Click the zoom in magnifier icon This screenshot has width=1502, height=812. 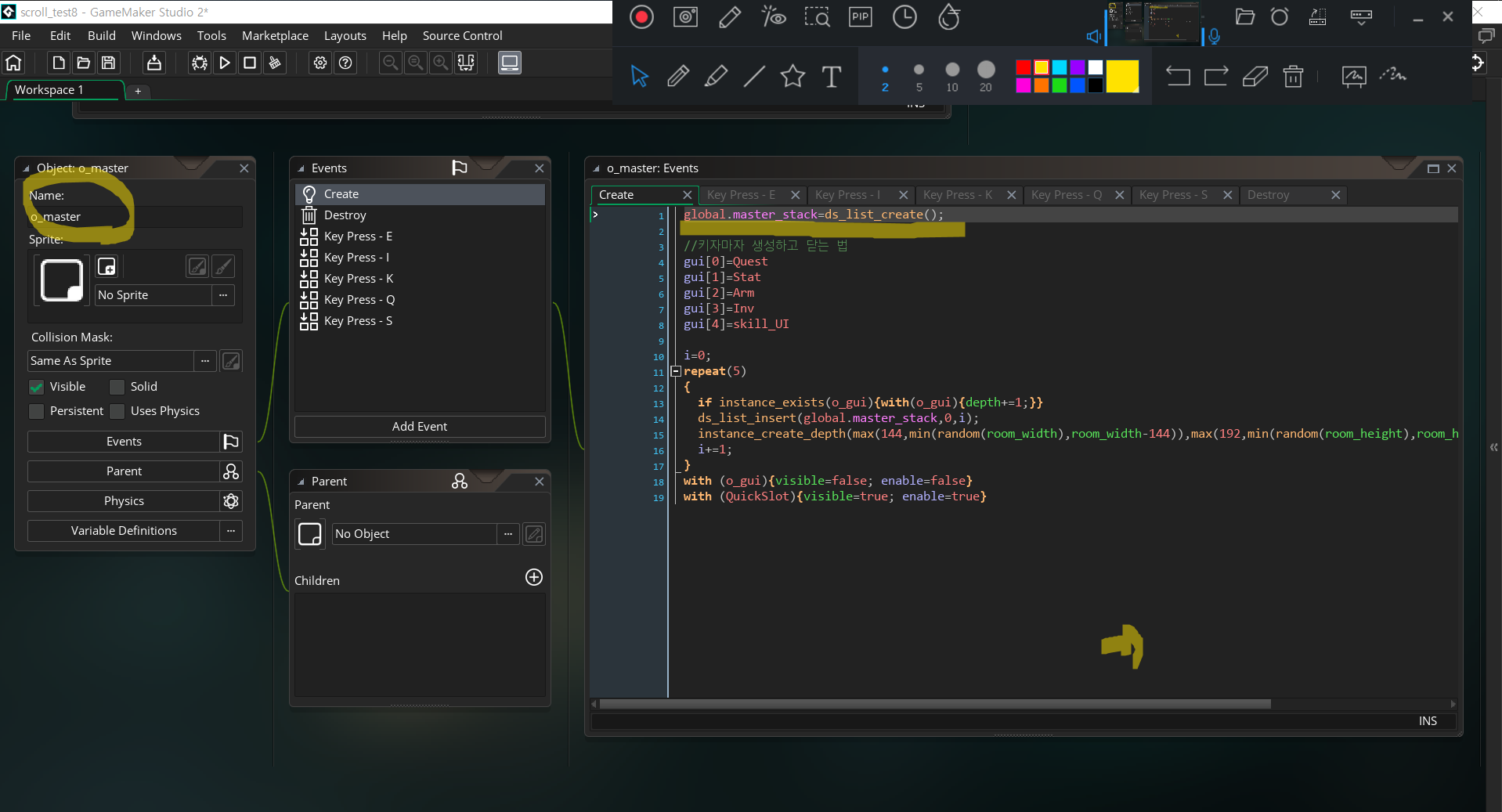click(441, 63)
